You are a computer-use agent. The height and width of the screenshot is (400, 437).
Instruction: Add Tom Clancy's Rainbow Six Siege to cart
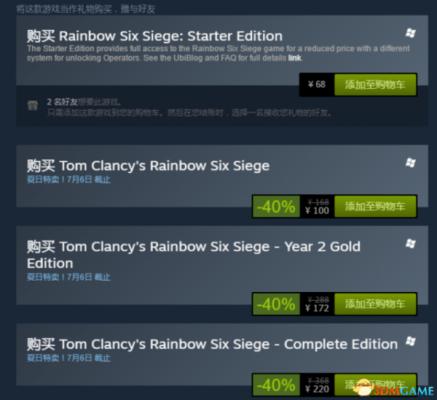point(375,206)
